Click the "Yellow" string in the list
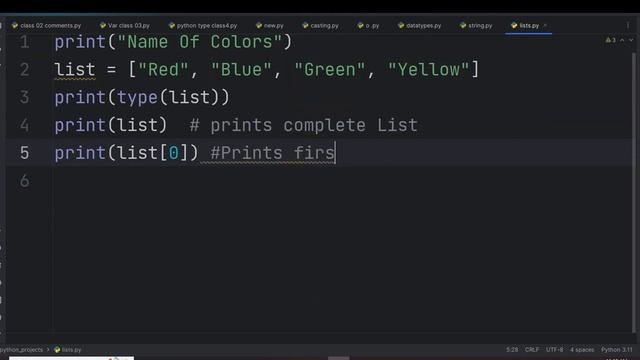Image resolution: width=640 pixels, height=360 pixels. (x=428, y=70)
